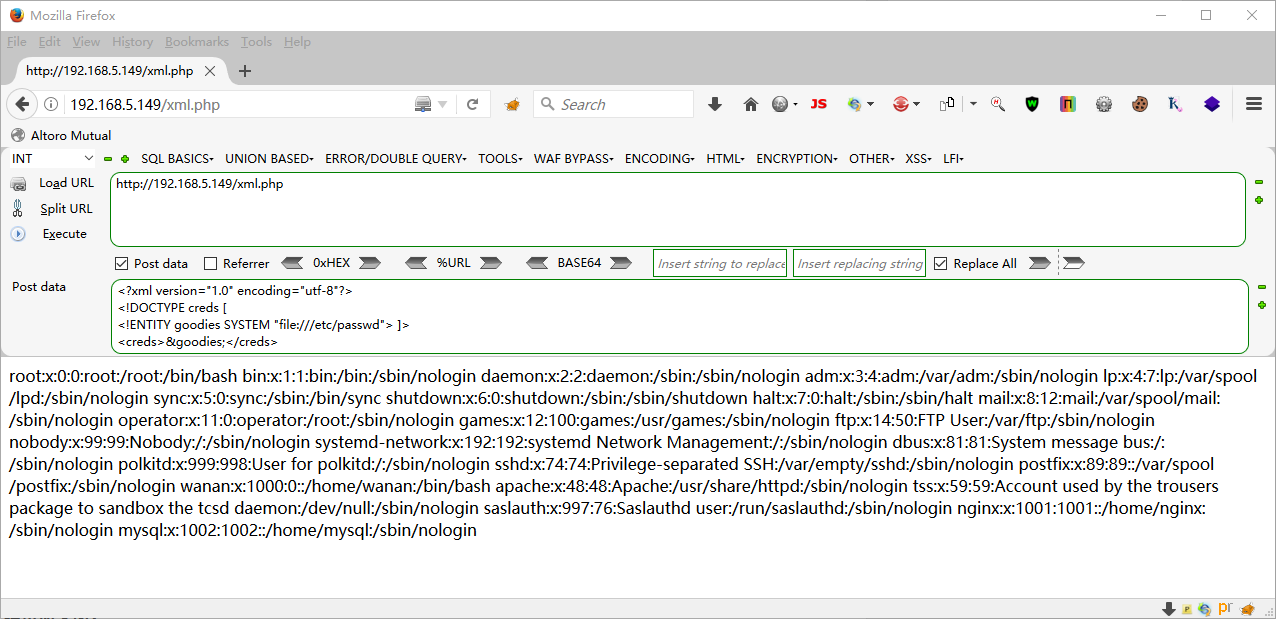Viewport: 1276px width, 619px height.
Task: Click the Execute play icon
Action: 18,233
